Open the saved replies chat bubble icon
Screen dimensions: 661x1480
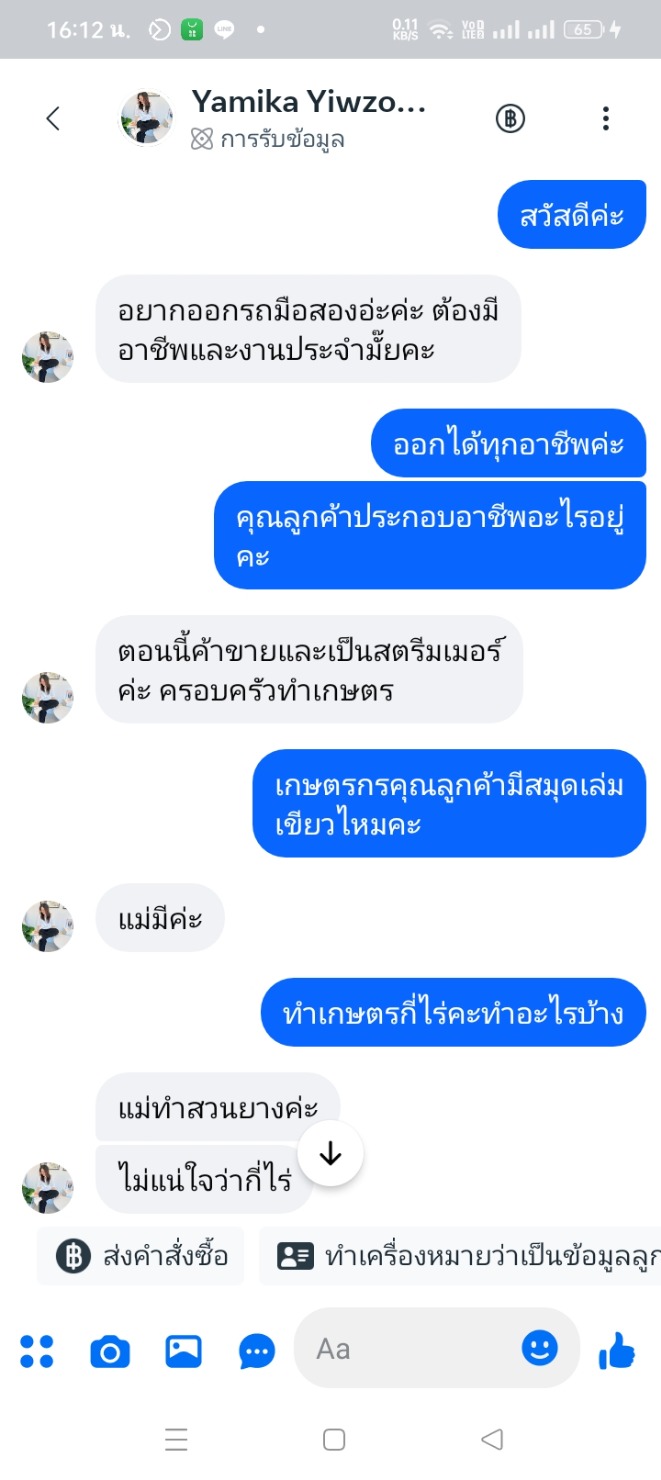pyautogui.click(x=258, y=1352)
